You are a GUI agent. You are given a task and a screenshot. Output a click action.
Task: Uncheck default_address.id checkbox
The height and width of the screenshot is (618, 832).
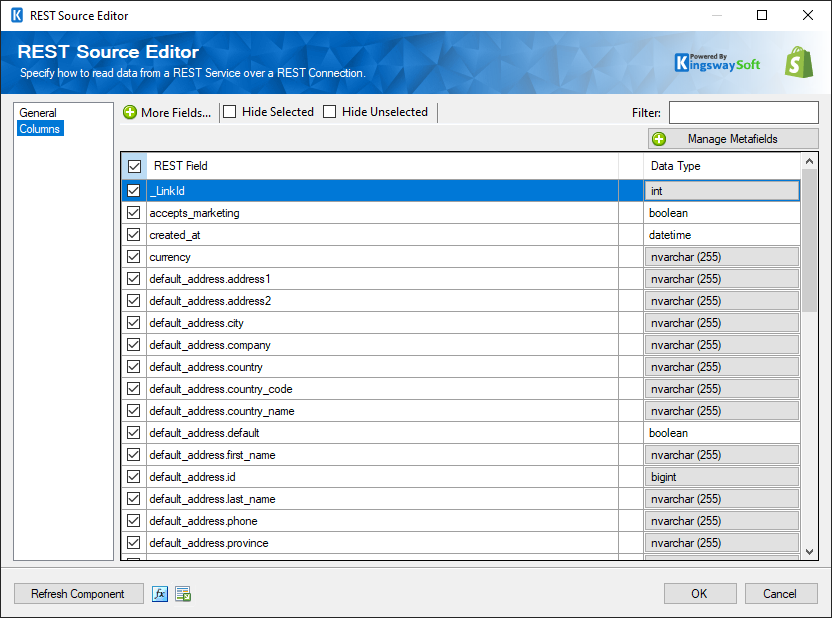(x=134, y=477)
